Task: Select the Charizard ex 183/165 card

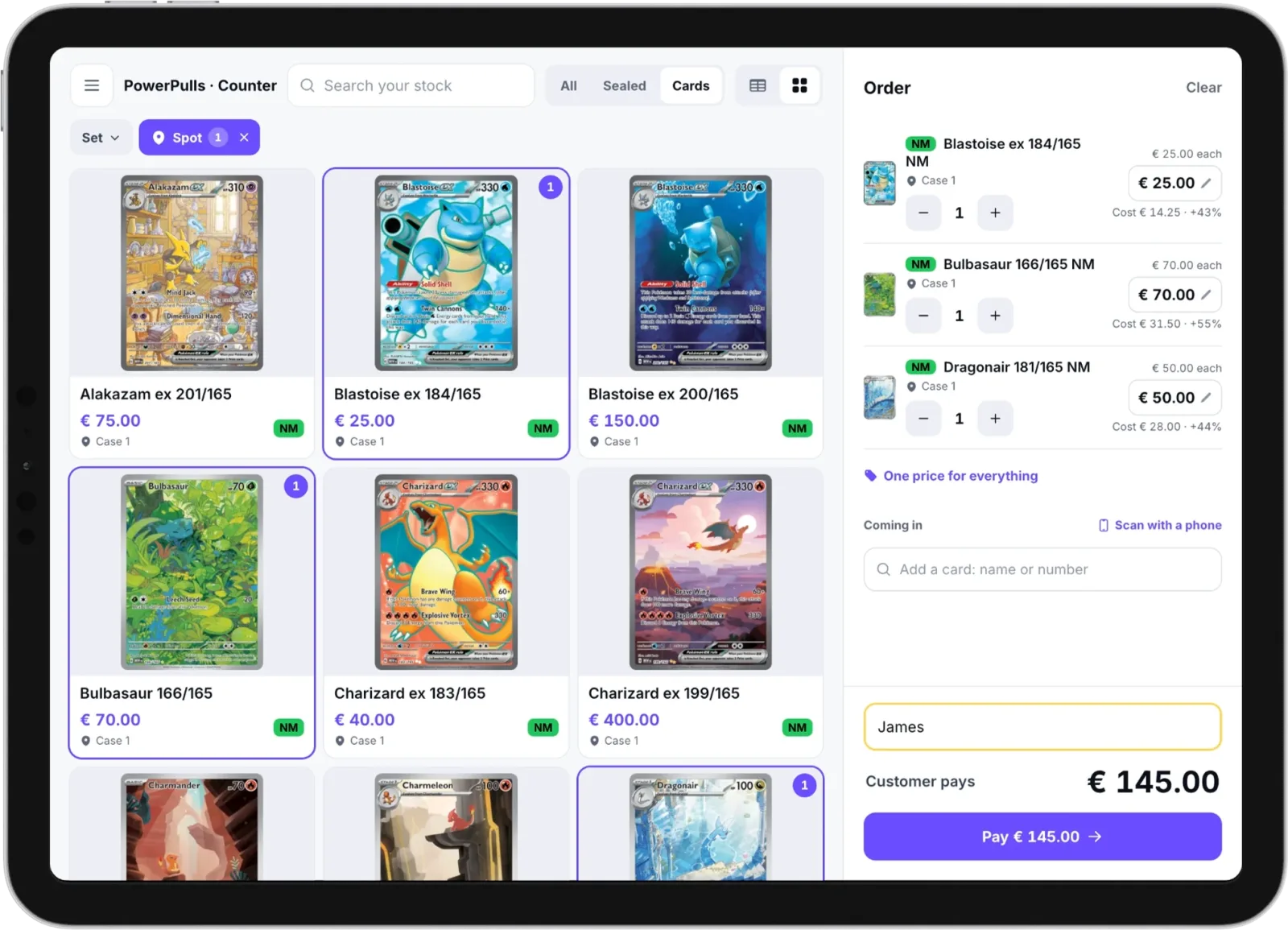Action: point(446,613)
